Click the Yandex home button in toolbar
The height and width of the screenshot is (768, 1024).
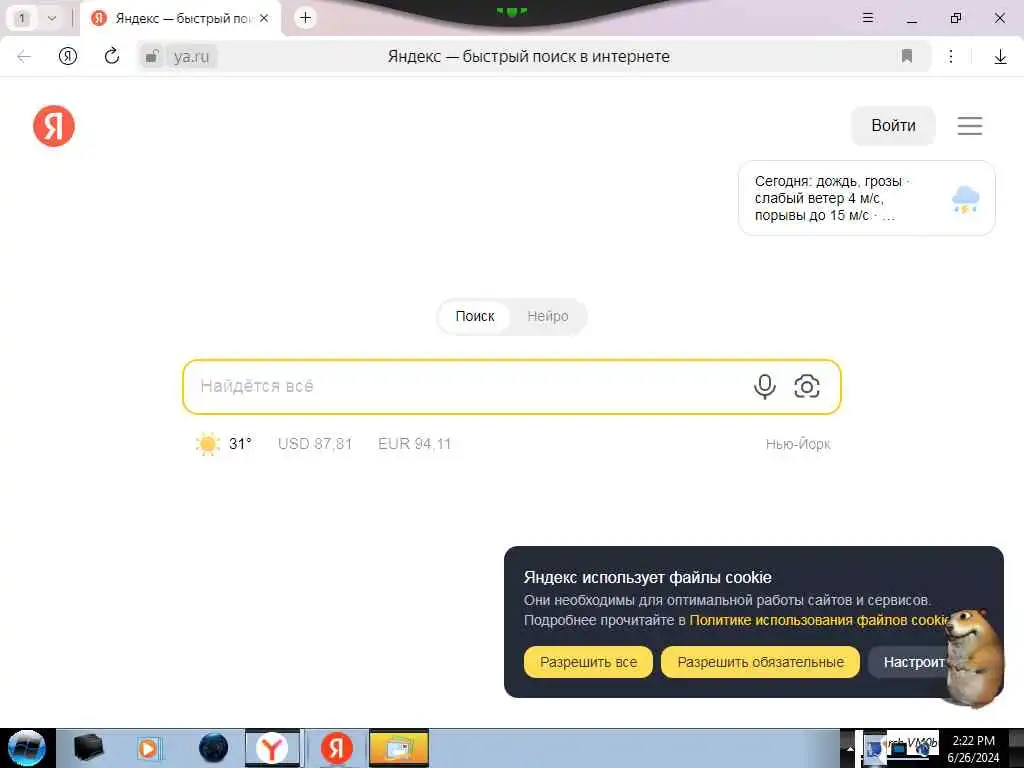tap(68, 57)
